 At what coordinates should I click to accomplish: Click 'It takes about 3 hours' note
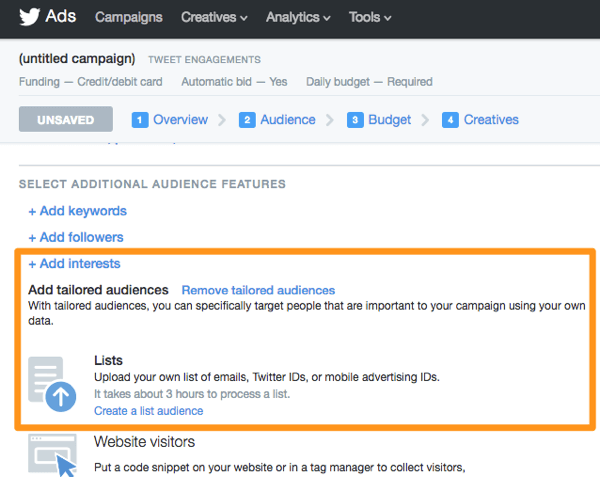(192, 394)
